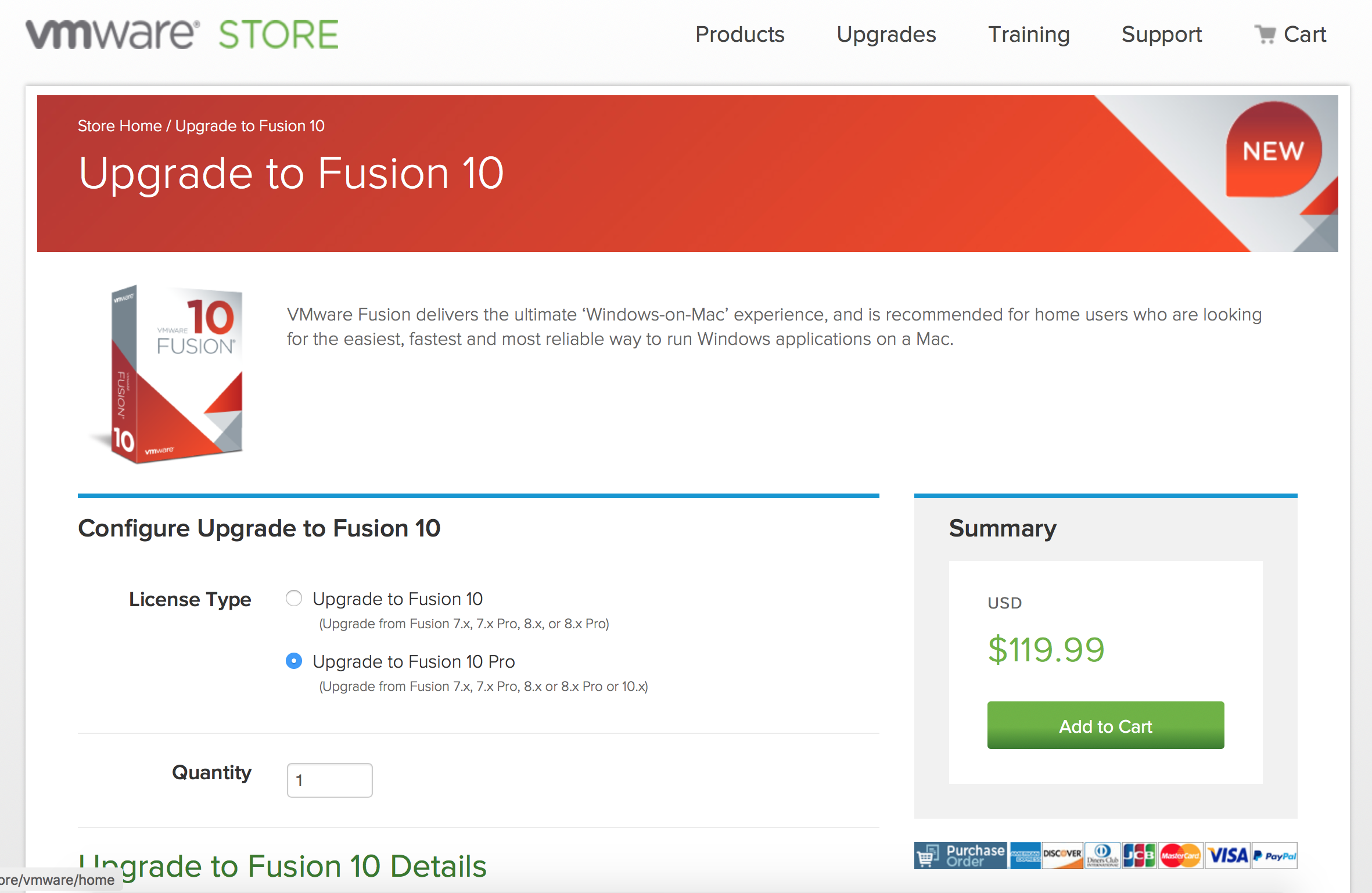This screenshot has height=893, width=1372.
Task: Click the Discover card icon
Action: coord(1062,855)
